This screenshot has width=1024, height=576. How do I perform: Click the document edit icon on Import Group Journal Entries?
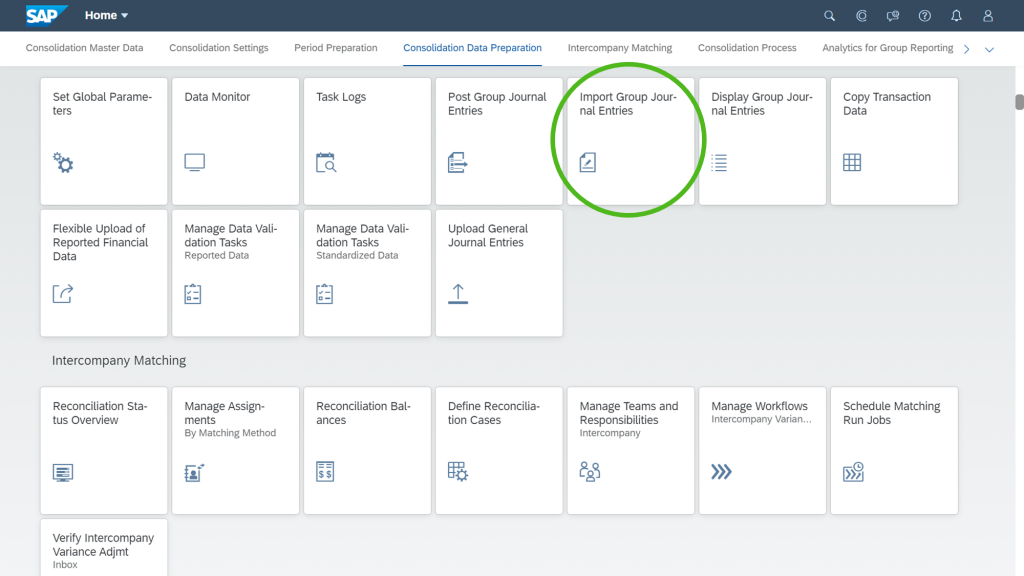click(588, 162)
